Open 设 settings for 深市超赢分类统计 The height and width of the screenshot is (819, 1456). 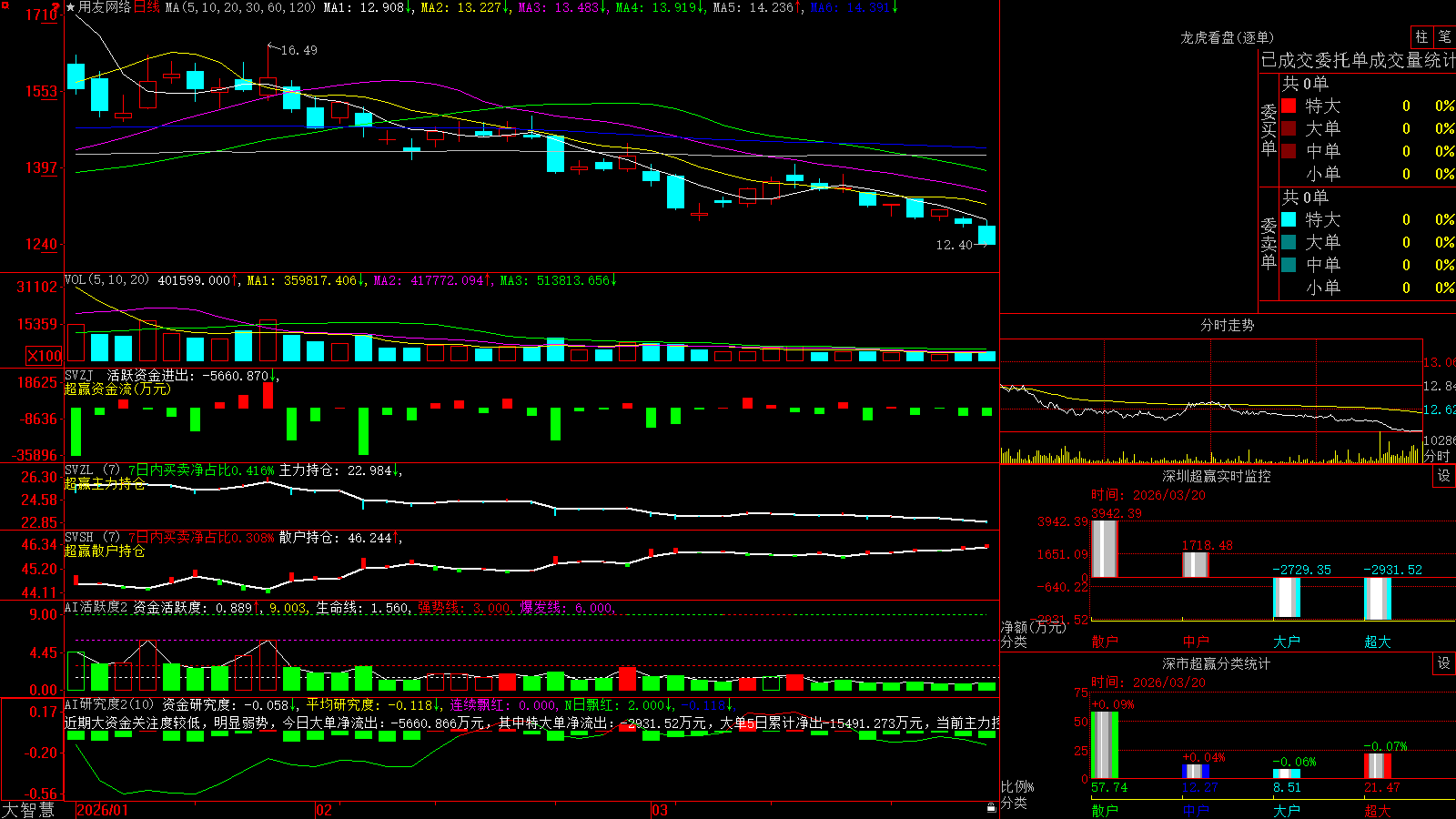[1444, 663]
